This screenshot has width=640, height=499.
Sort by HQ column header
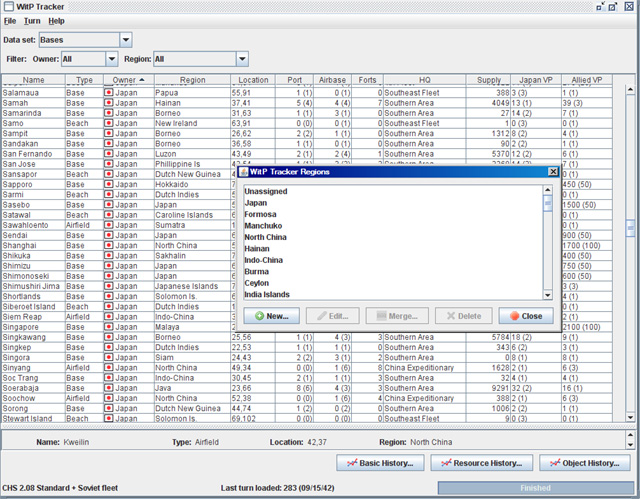424,80
